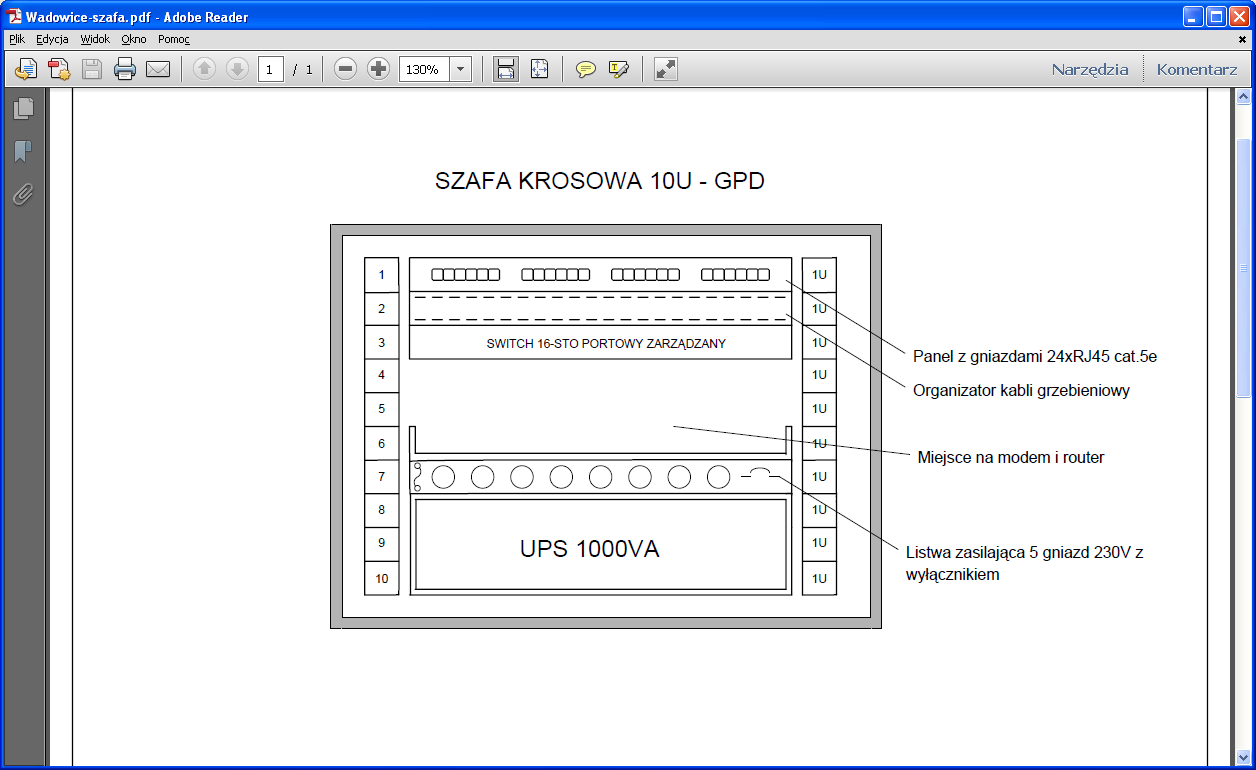Click the 130% zoom value field
Screen dimensions: 1256x770
pos(424,69)
